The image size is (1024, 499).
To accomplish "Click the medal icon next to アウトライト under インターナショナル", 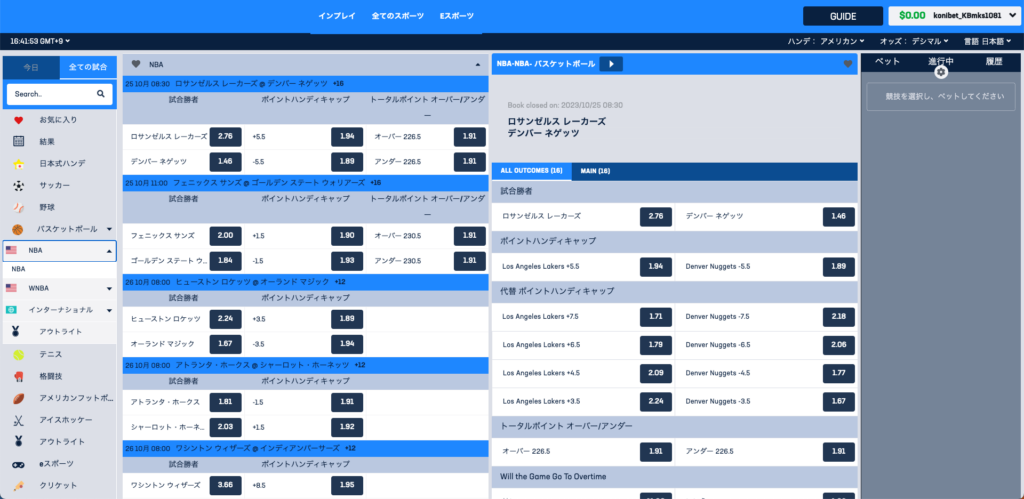I will pos(16,332).
